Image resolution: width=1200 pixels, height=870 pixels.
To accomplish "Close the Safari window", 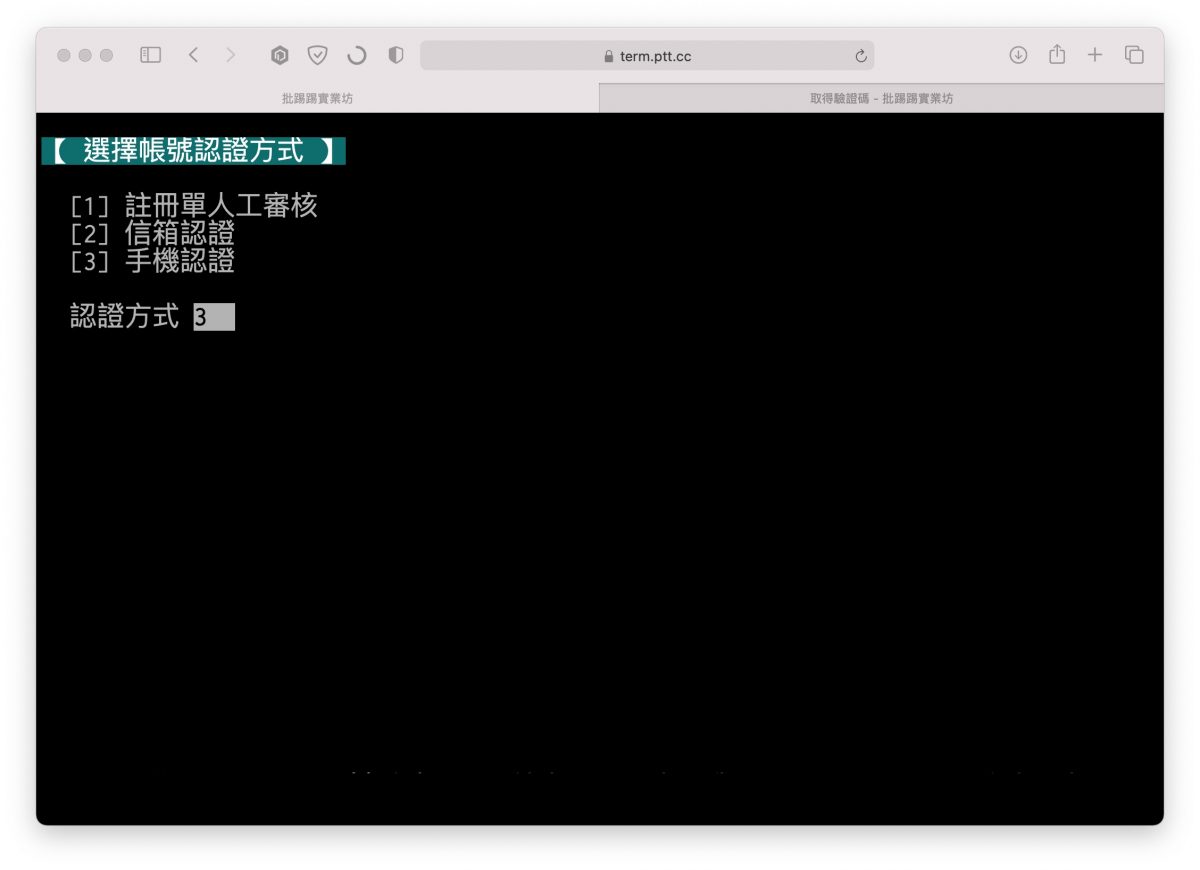I will pos(64,56).
